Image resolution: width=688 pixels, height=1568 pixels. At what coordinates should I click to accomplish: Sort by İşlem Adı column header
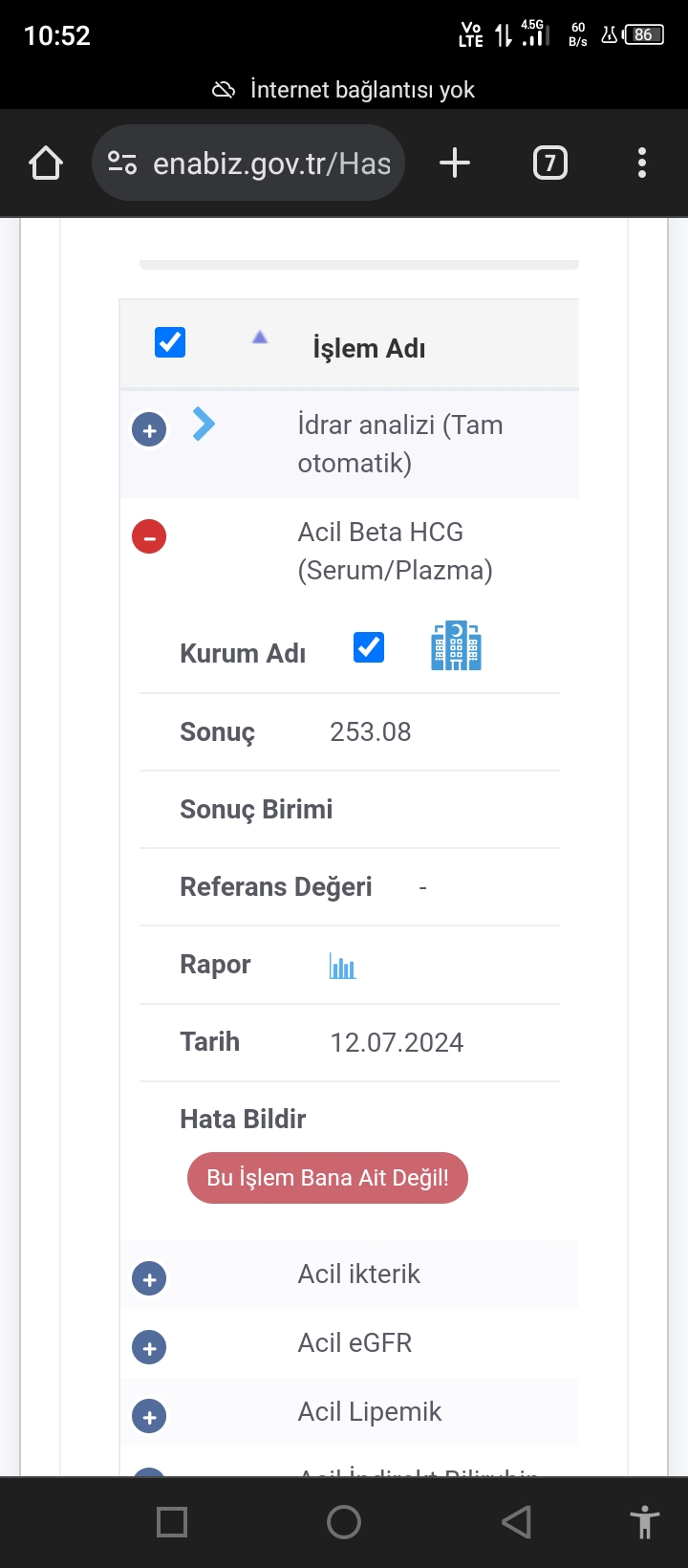369,348
